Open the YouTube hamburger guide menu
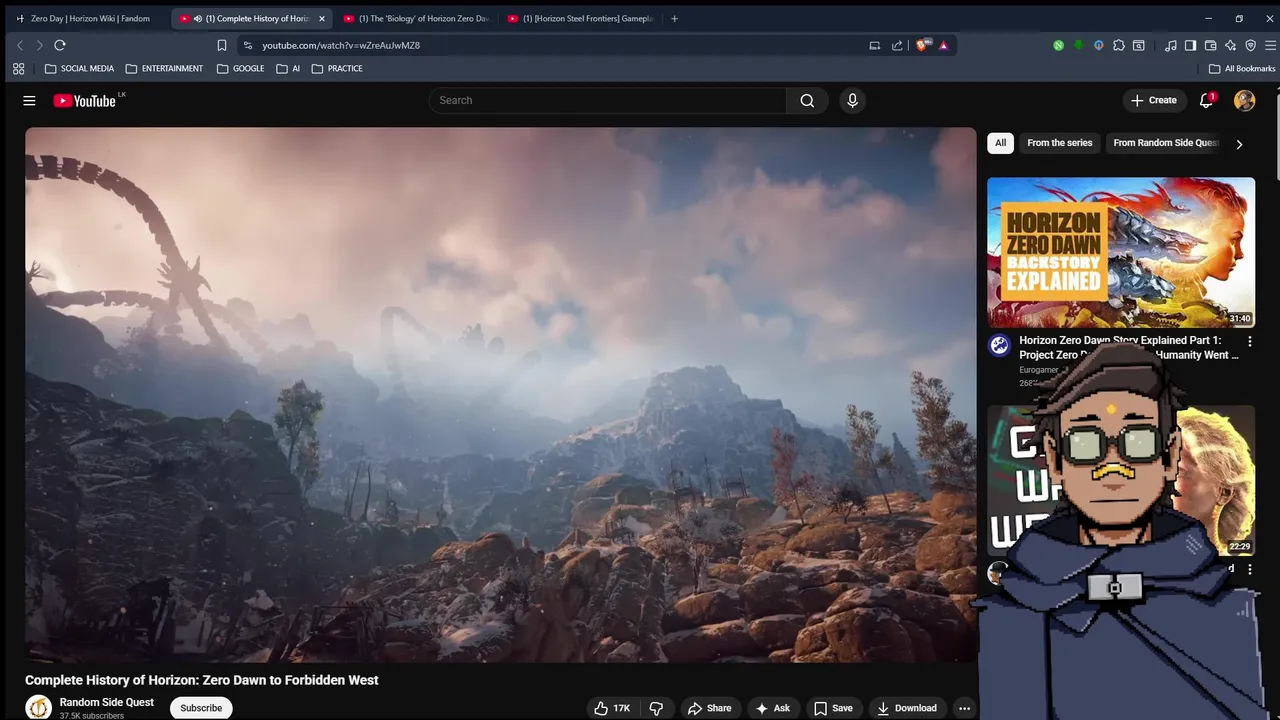Viewport: 1280px width, 720px height. [29, 100]
